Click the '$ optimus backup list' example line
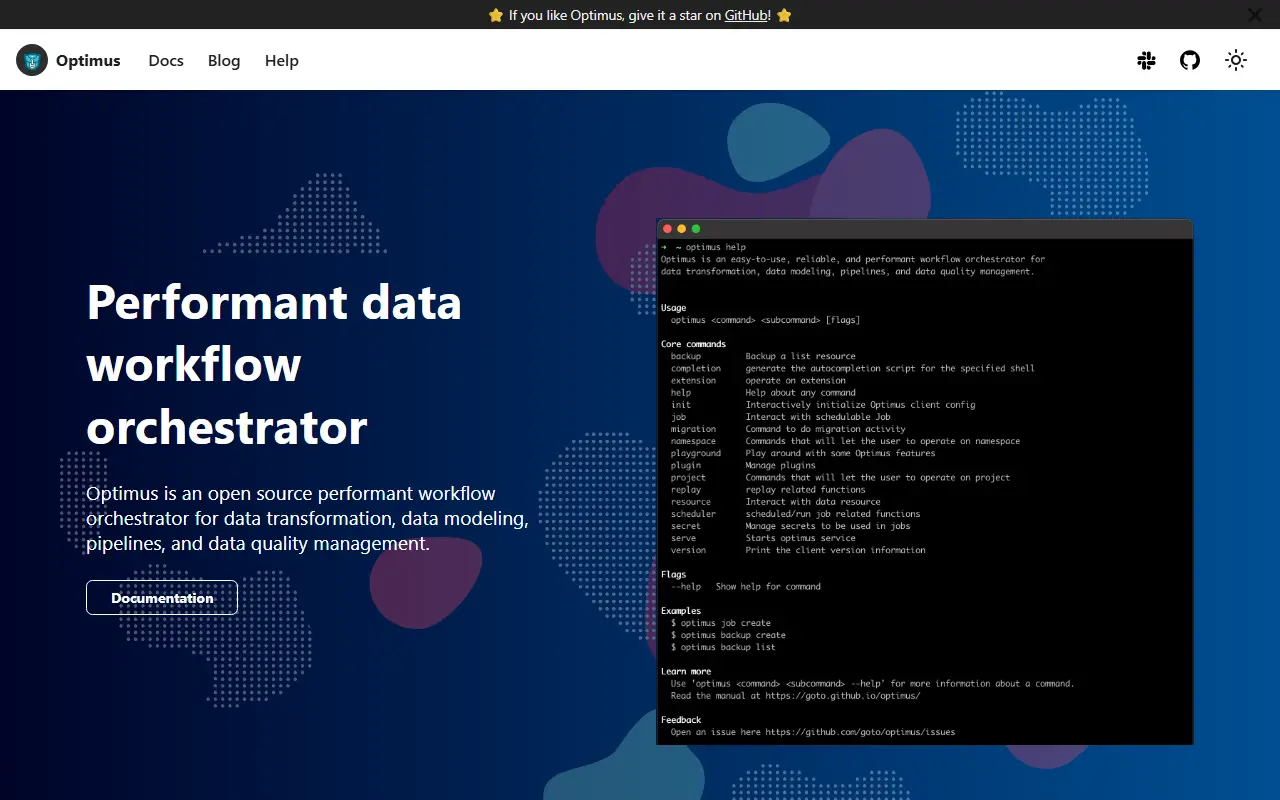Image resolution: width=1280 pixels, height=800 pixels. click(723, 647)
